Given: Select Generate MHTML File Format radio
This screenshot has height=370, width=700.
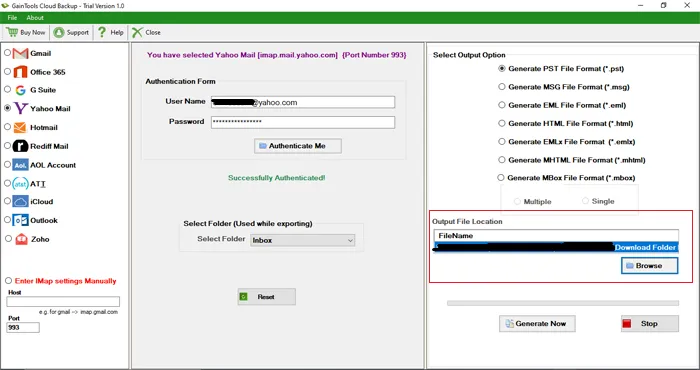Looking at the screenshot, I should pos(502,160).
